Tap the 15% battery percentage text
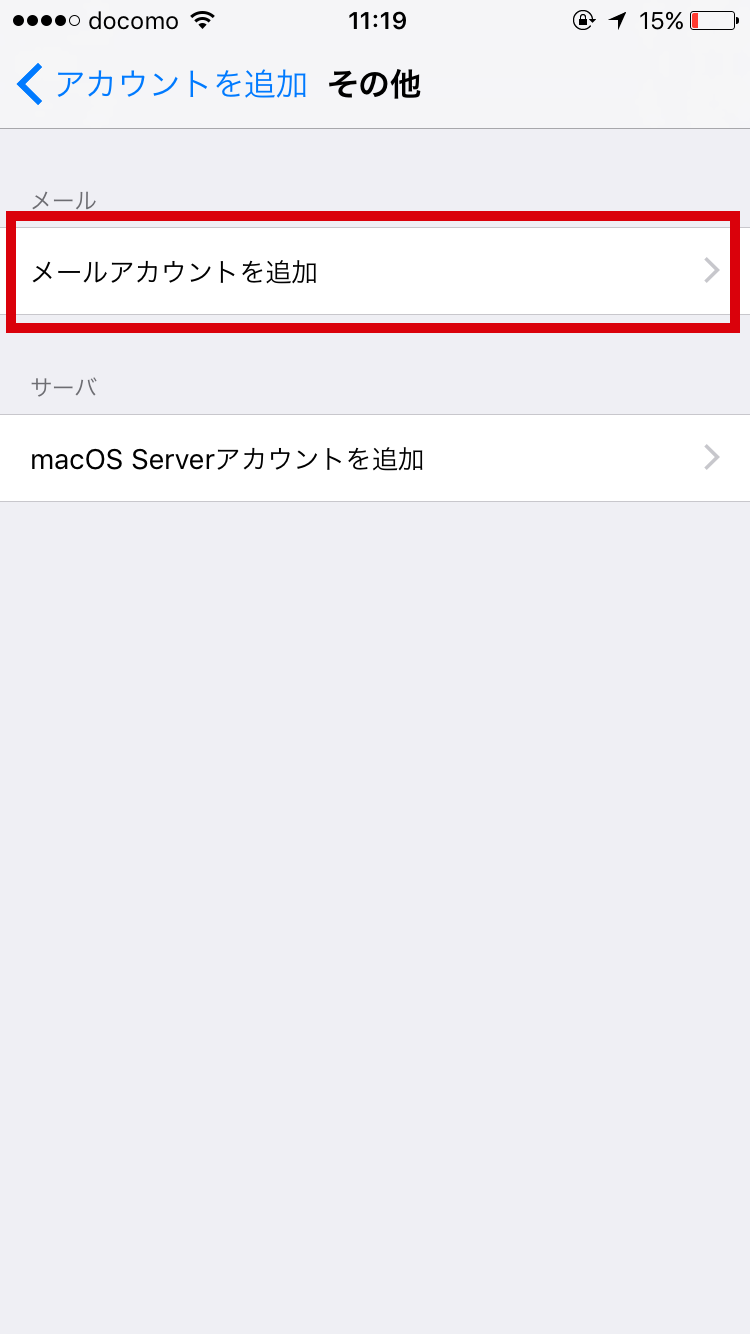Image resolution: width=750 pixels, height=1334 pixels. click(661, 21)
